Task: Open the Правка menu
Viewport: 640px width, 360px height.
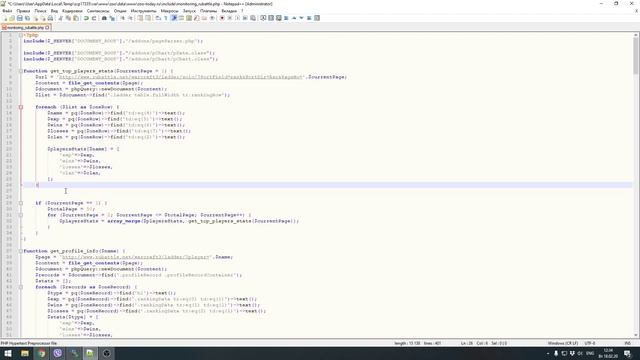Action: [x=23, y=11]
